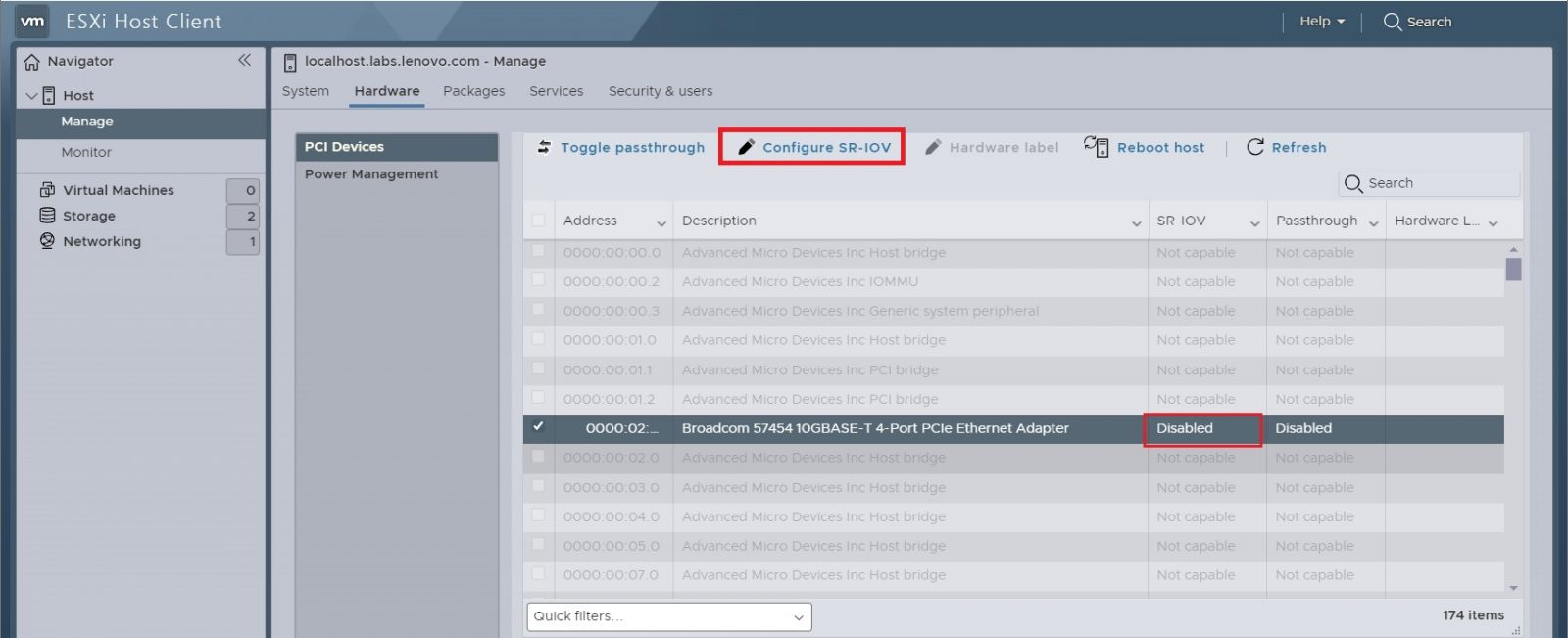Image resolution: width=1568 pixels, height=638 pixels.
Task: Collapse the Navigator panel with double-chevron icon
Action: pos(244,60)
